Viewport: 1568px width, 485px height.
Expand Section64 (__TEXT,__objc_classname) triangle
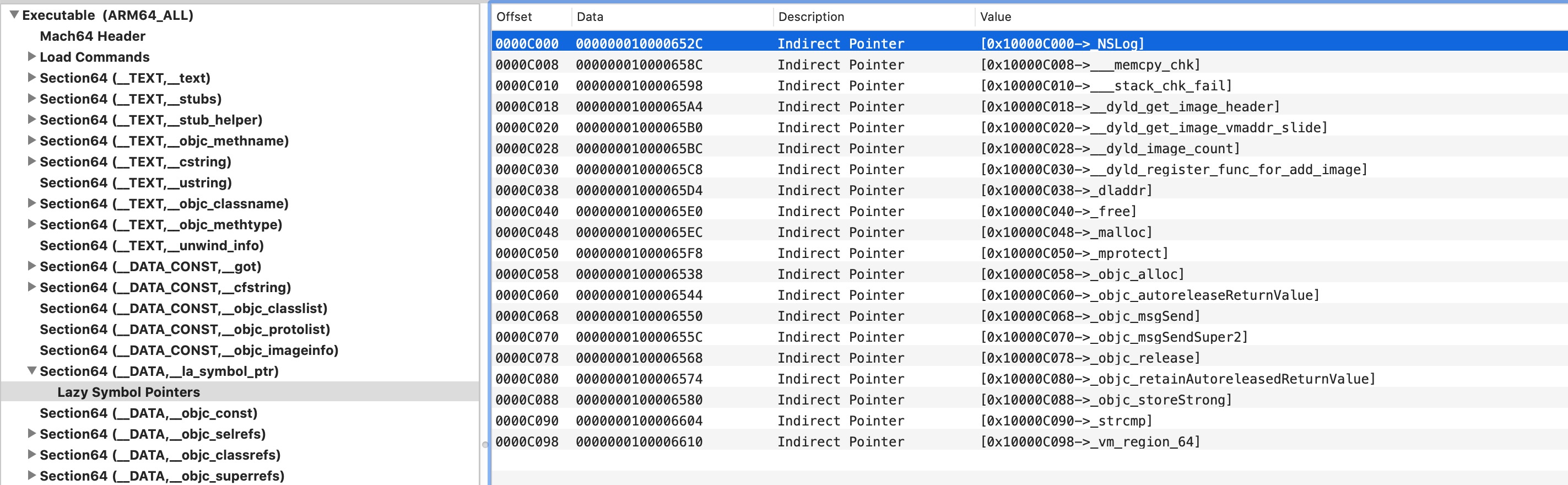pyautogui.click(x=31, y=203)
